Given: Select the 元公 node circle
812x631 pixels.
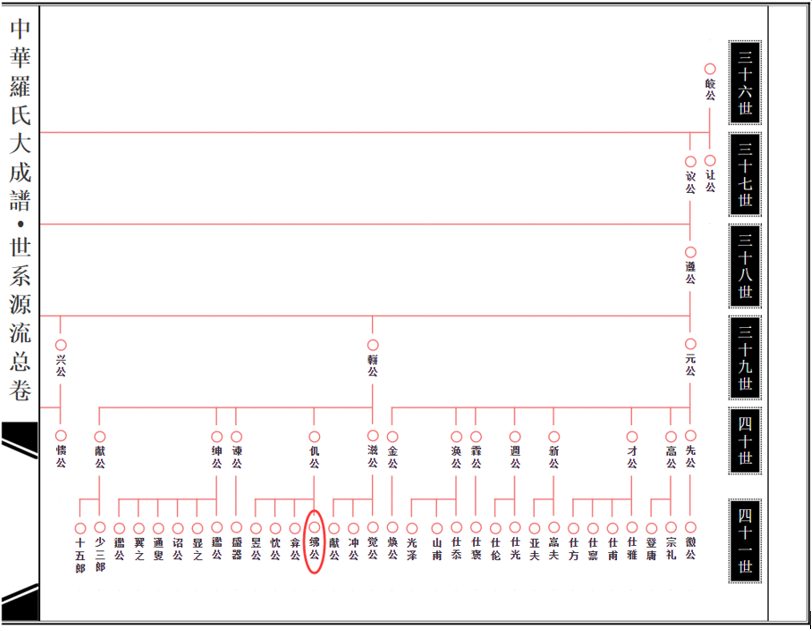Looking at the screenshot, I should point(690,345).
